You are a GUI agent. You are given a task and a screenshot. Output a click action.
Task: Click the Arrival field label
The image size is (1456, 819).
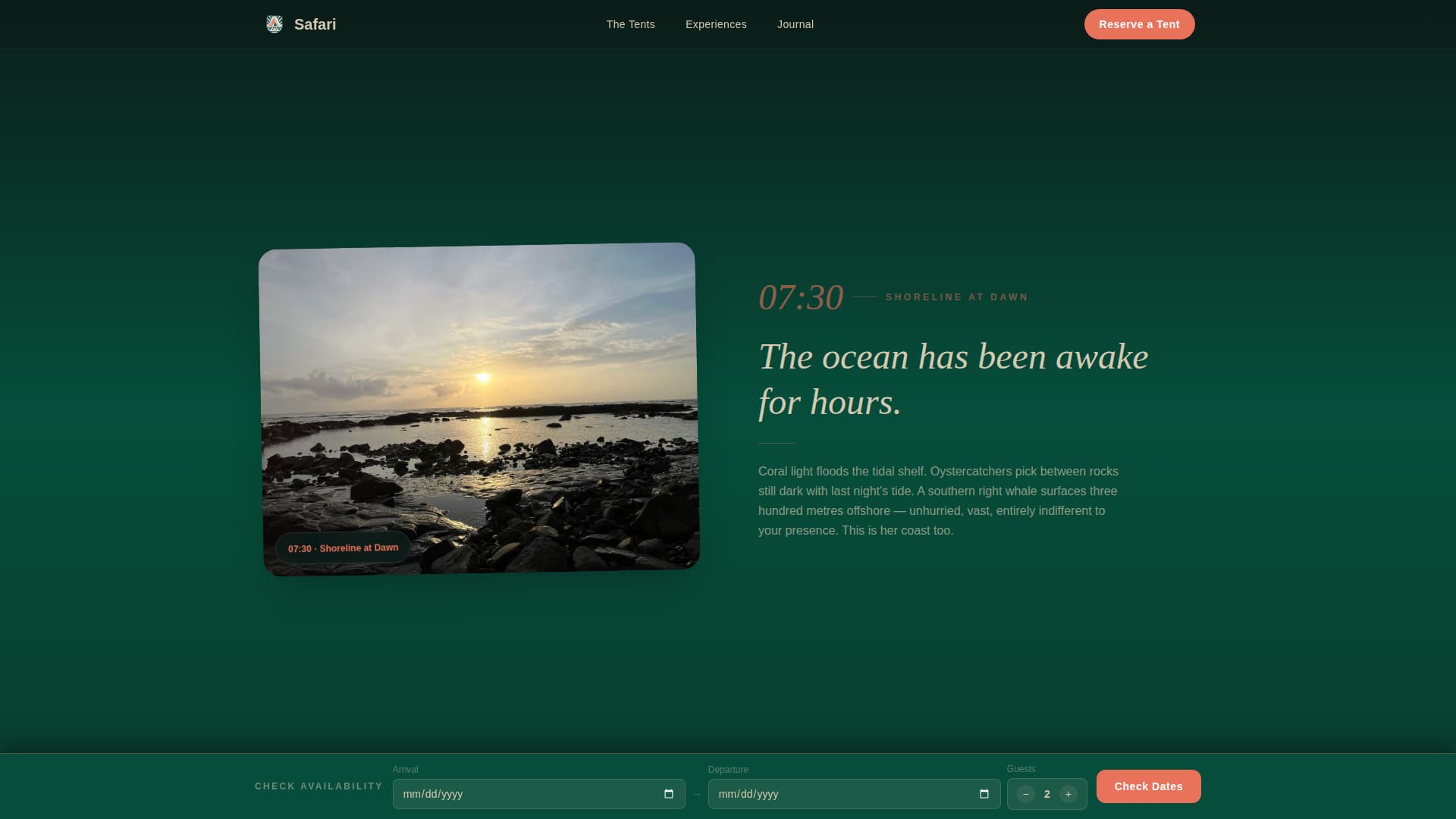pos(405,770)
